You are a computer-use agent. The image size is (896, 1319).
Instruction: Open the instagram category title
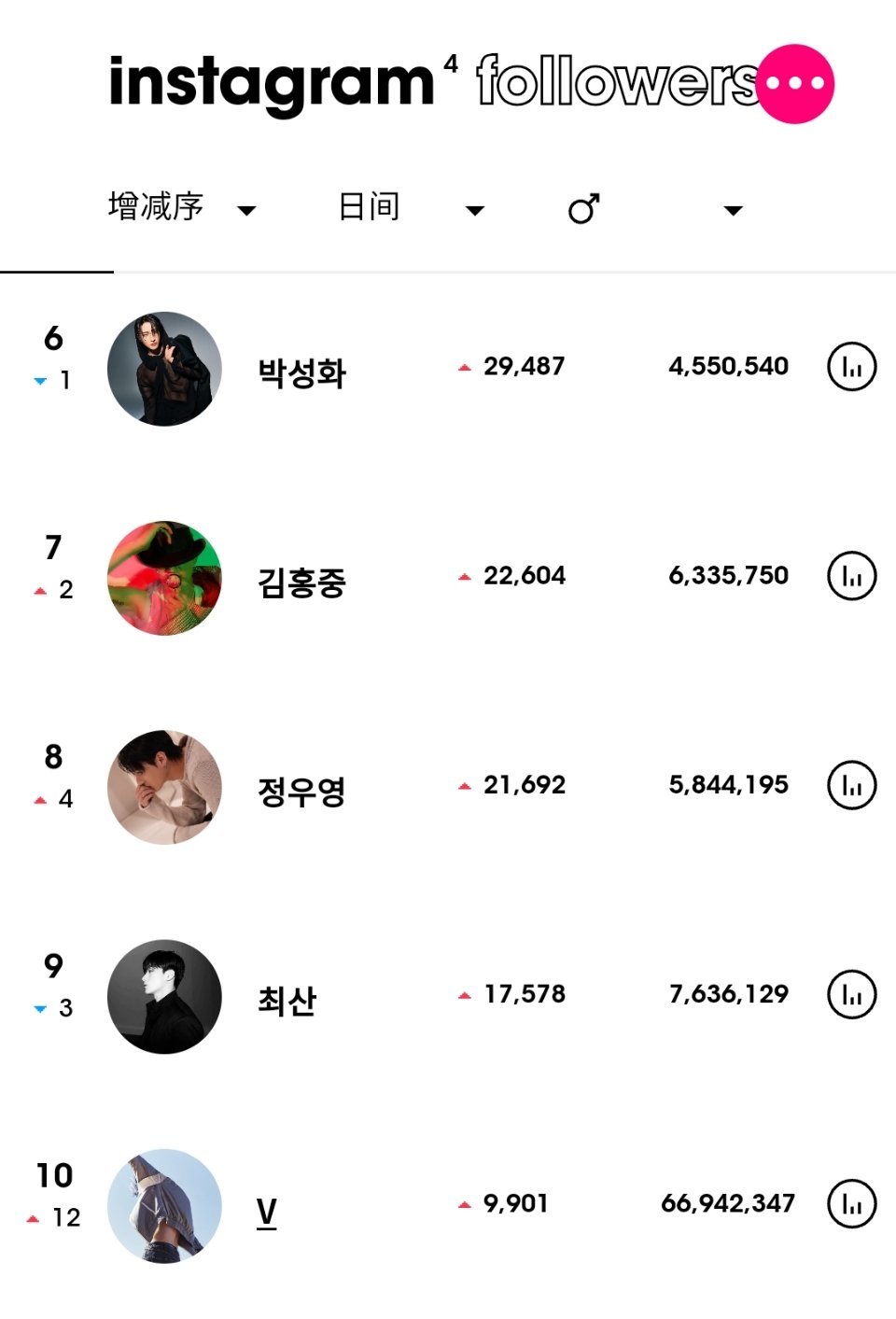(x=272, y=84)
